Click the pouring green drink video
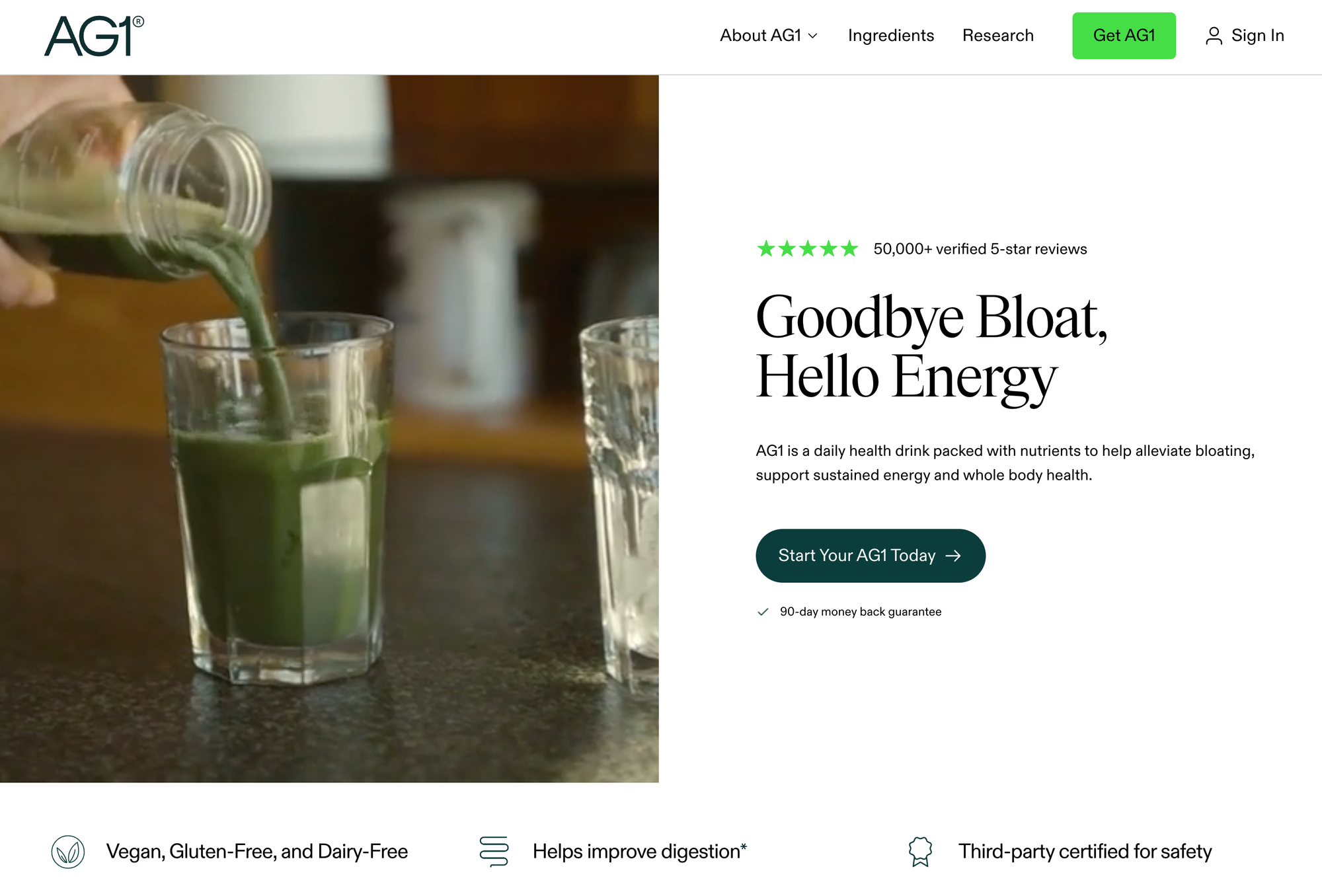The height and width of the screenshot is (896, 1322). (329, 429)
